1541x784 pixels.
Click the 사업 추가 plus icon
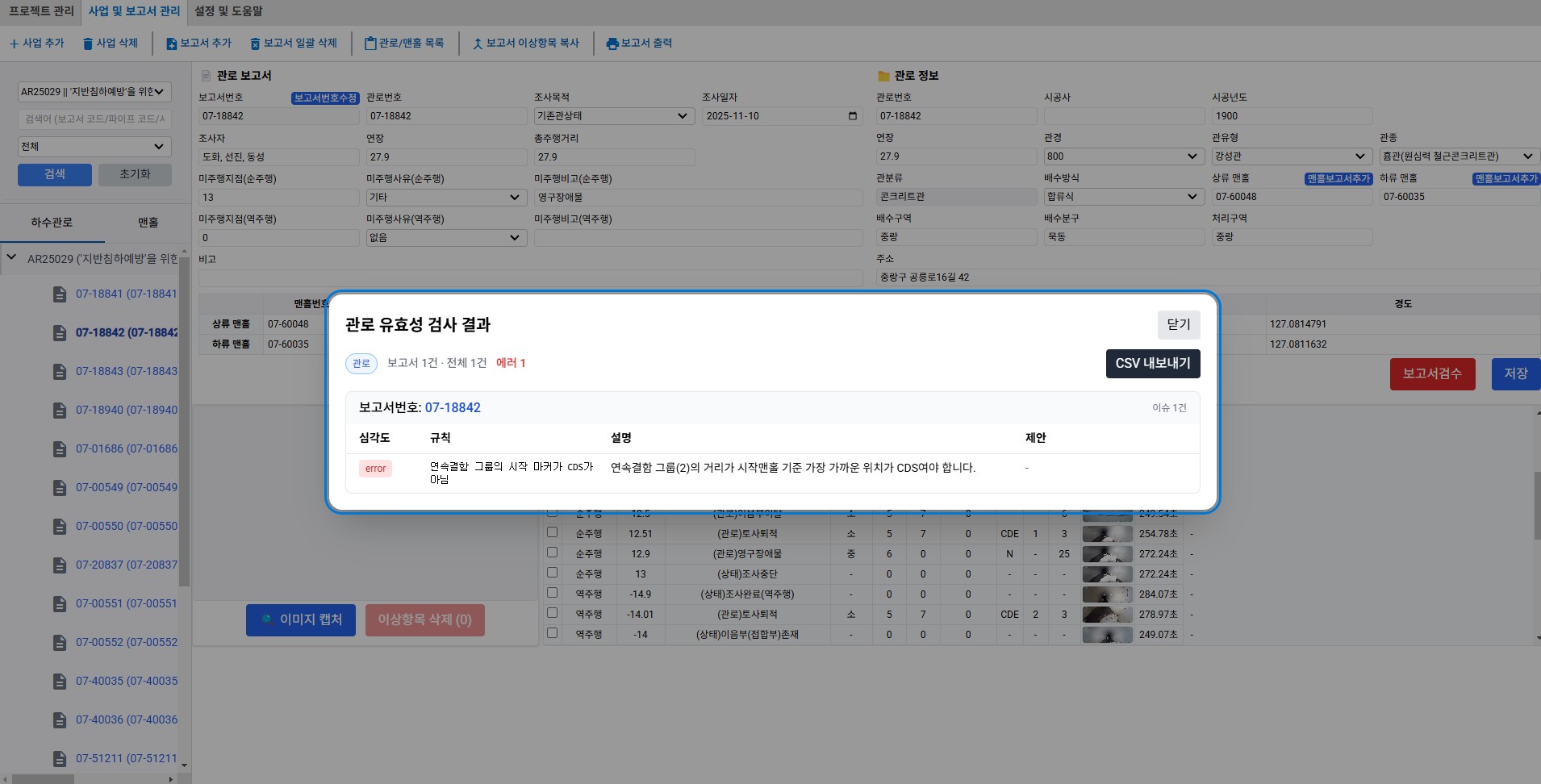click(14, 44)
